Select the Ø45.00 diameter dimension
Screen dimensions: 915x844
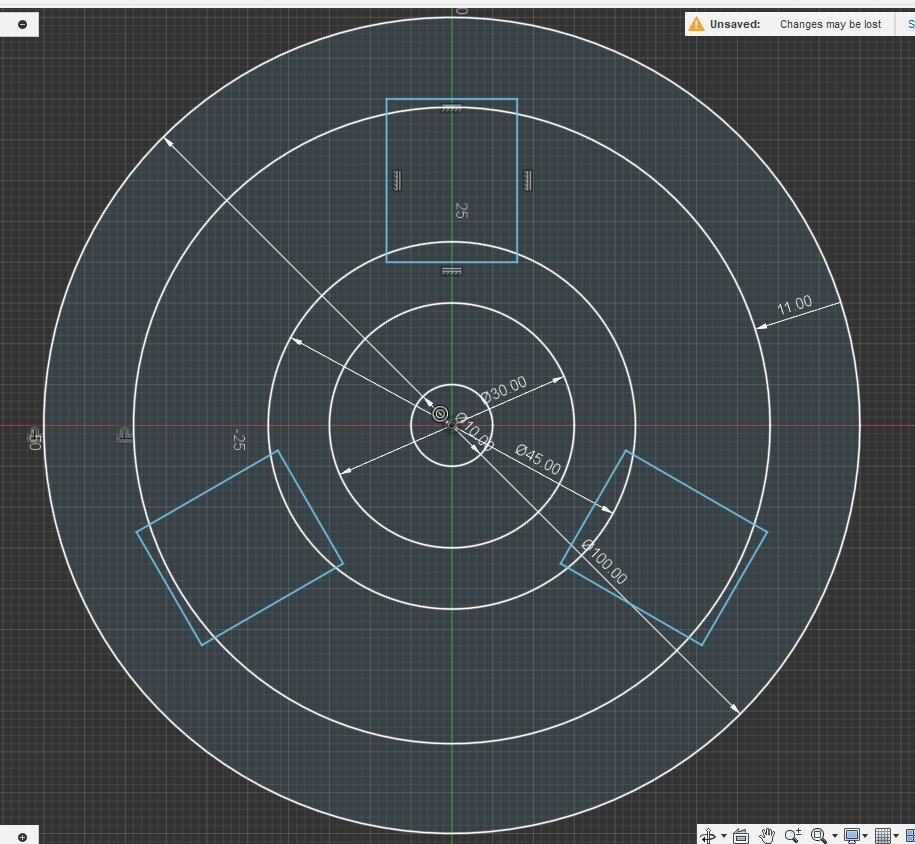tap(538, 459)
